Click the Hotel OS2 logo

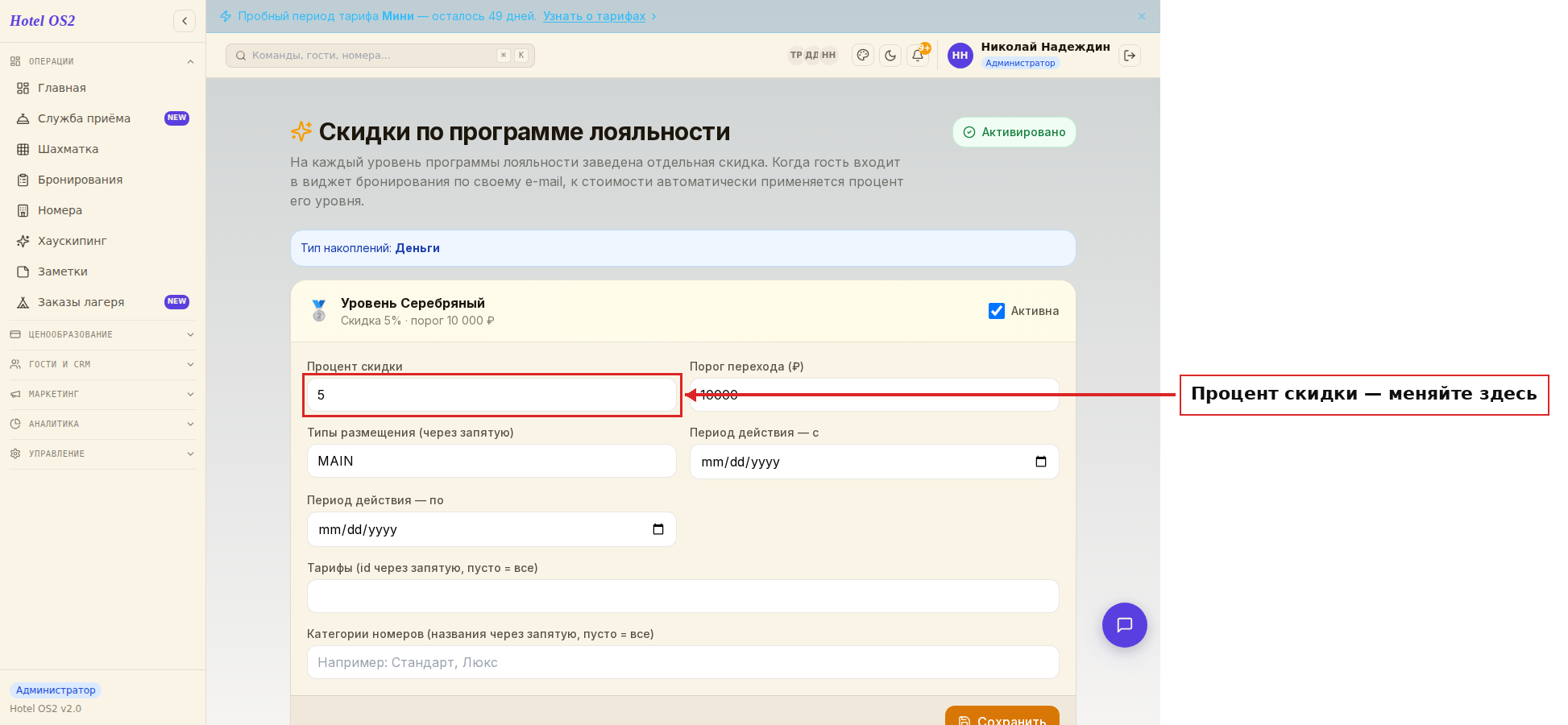pyautogui.click(x=43, y=21)
